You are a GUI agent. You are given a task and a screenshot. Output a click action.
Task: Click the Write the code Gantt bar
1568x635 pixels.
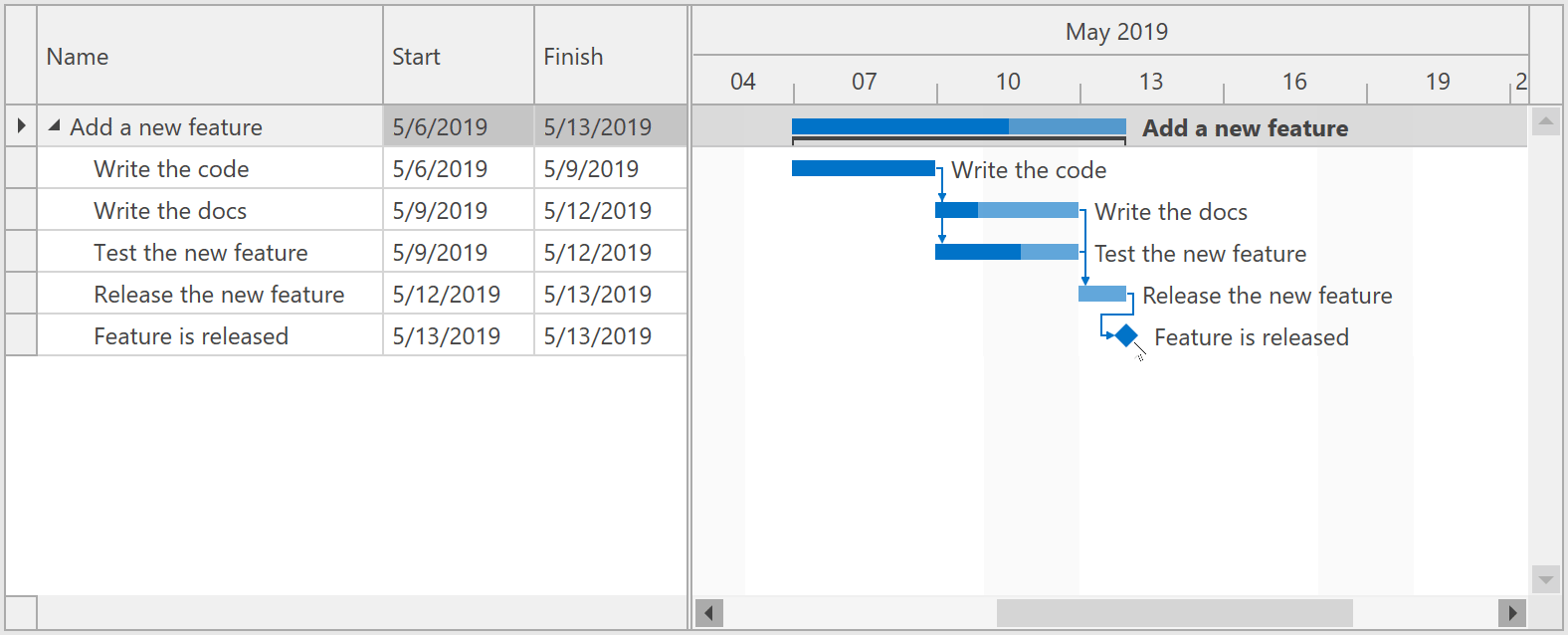tap(863, 168)
